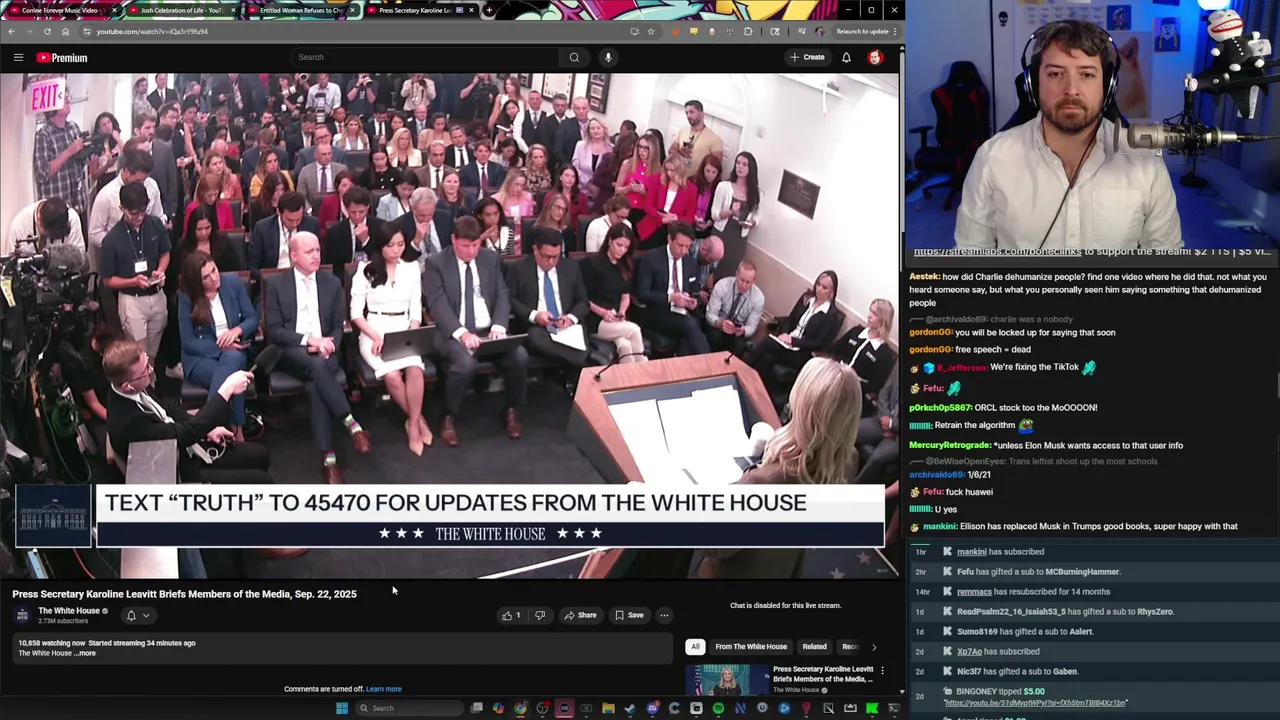Open recommended Press Secretary Karoline Leavitt title
The image size is (1280, 720).
tap(823, 674)
